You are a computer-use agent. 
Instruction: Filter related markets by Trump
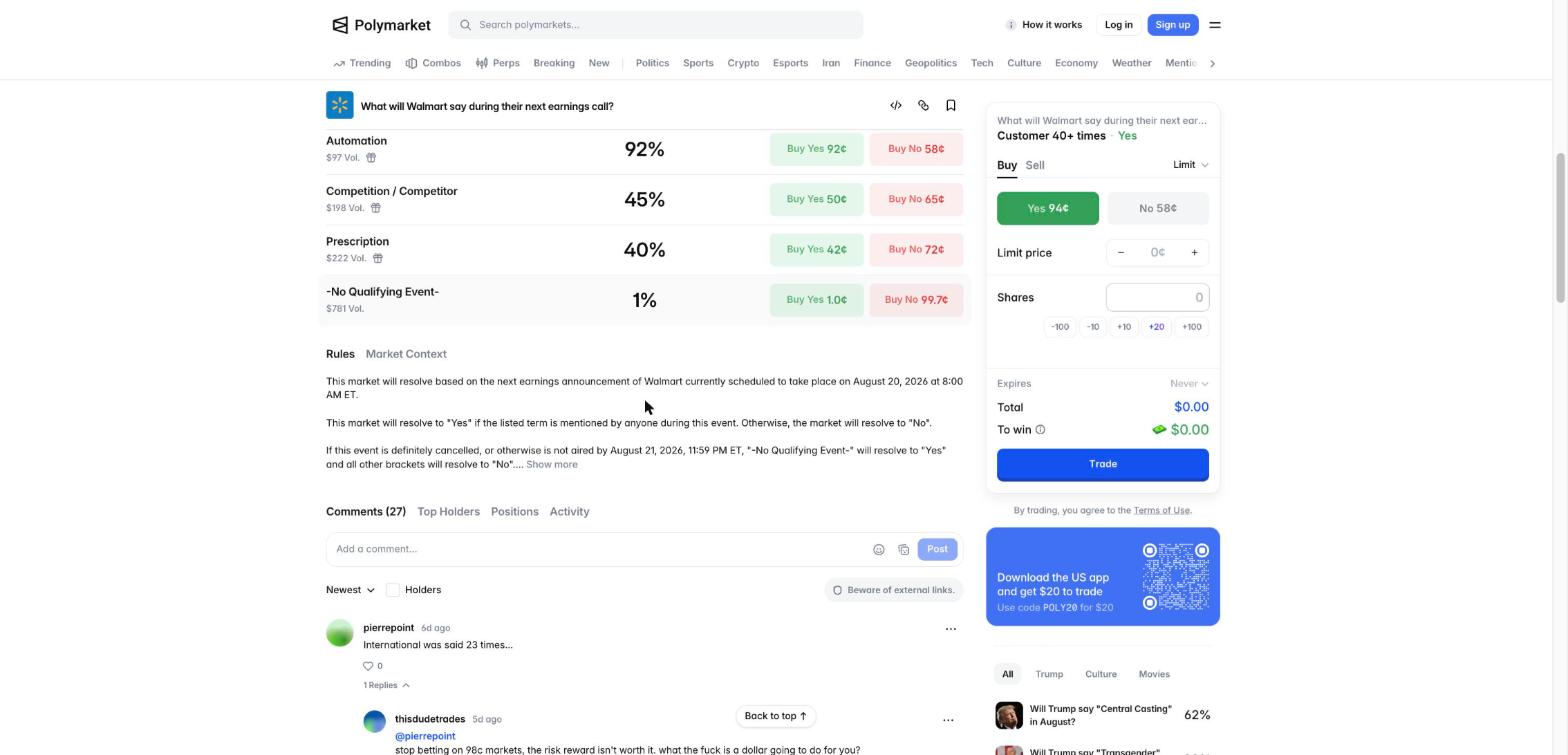tap(1049, 675)
